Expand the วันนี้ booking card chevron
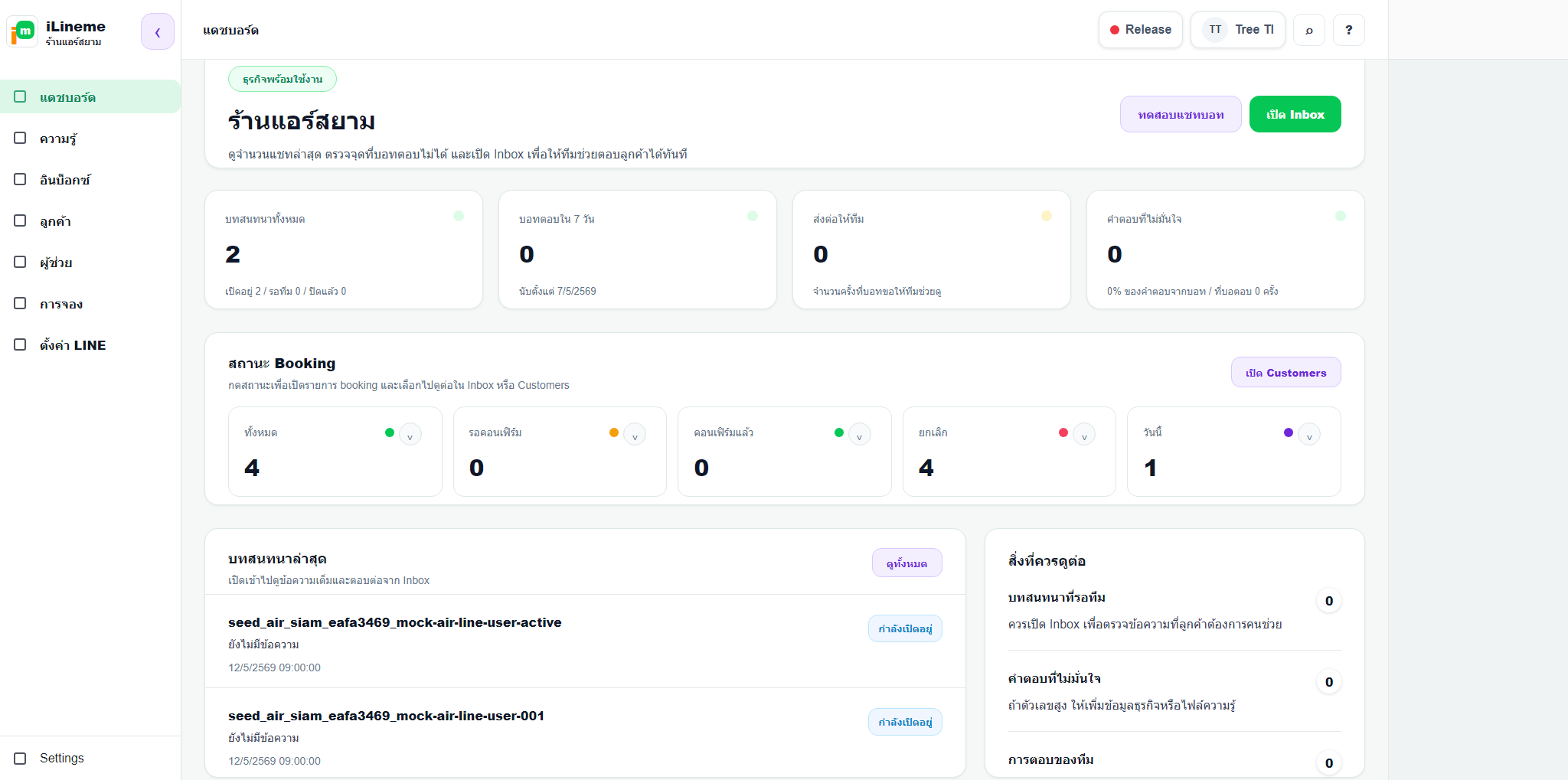Screen dimensions: 1568x780 (1309, 434)
